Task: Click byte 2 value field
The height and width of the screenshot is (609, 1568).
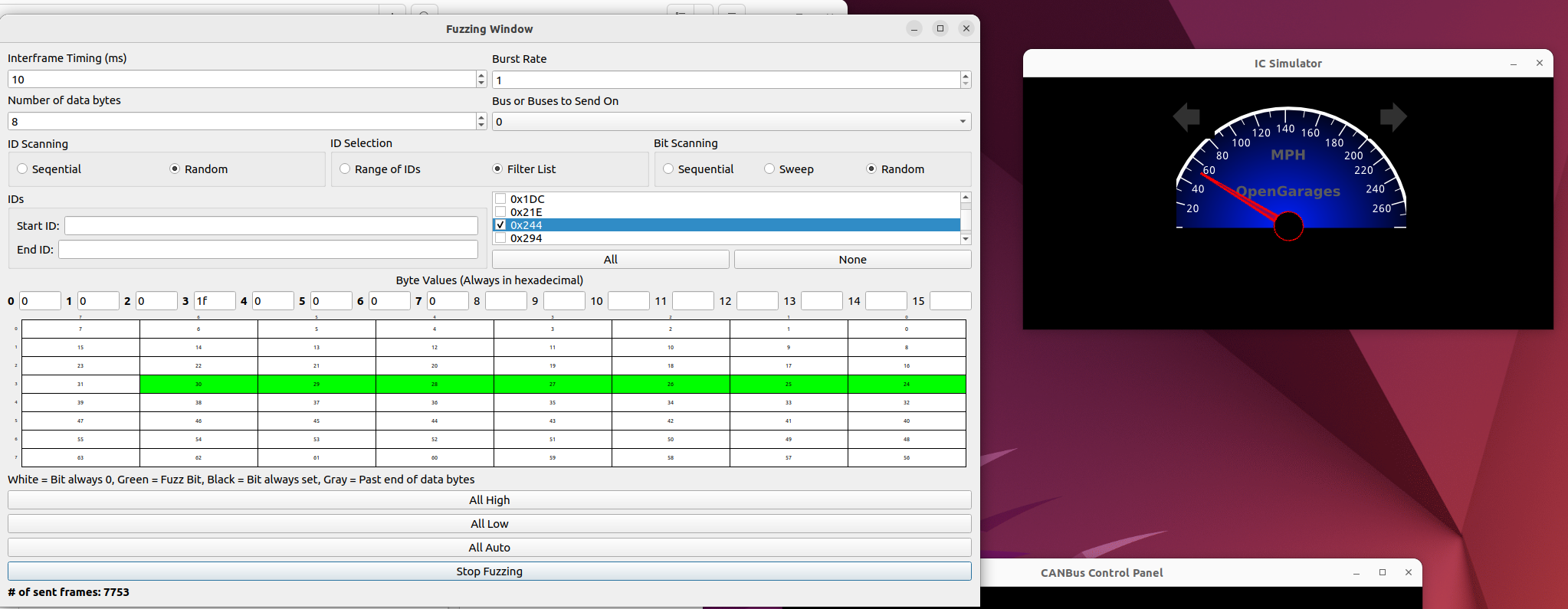Action: coord(156,300)
